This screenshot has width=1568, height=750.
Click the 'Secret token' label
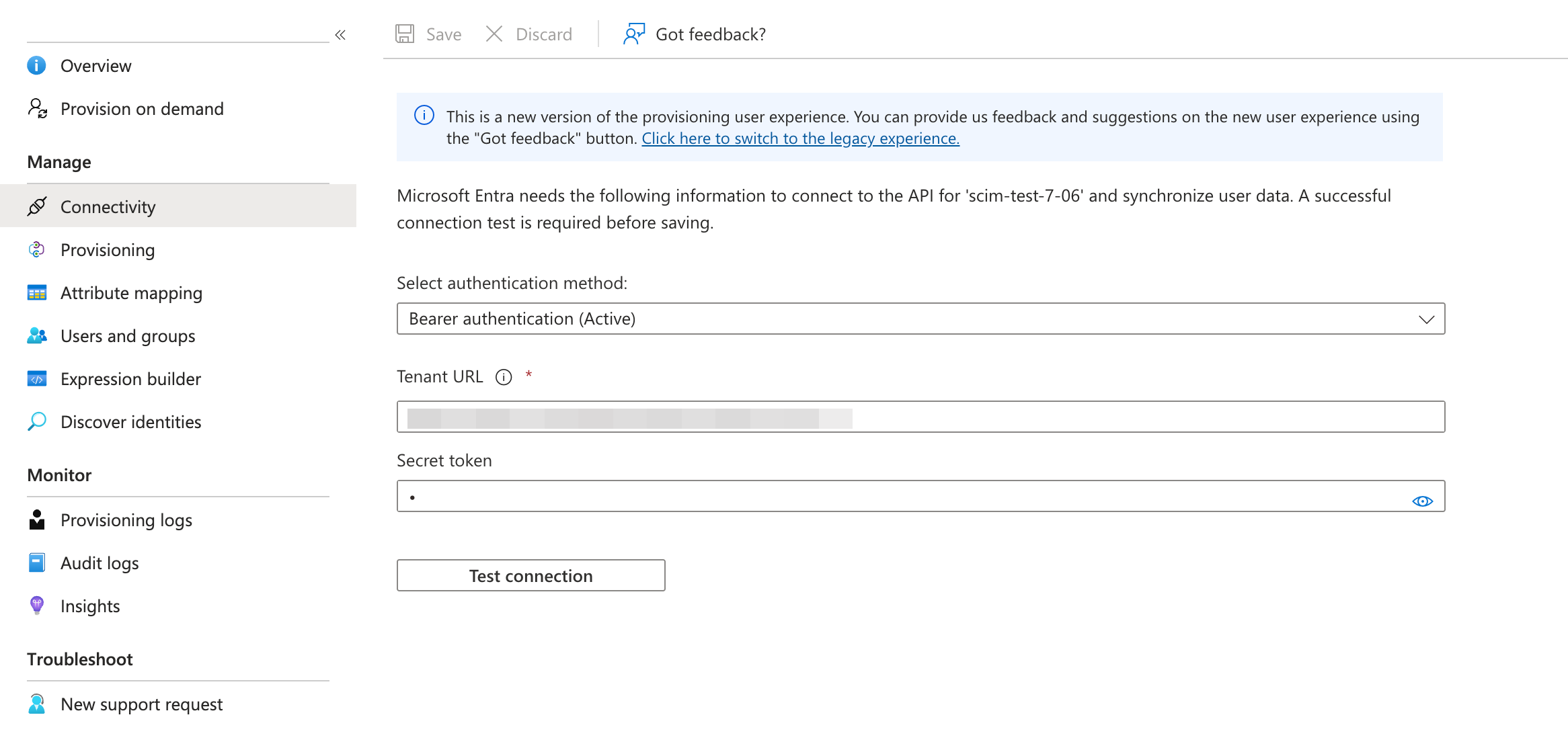(x=444, y=460)
